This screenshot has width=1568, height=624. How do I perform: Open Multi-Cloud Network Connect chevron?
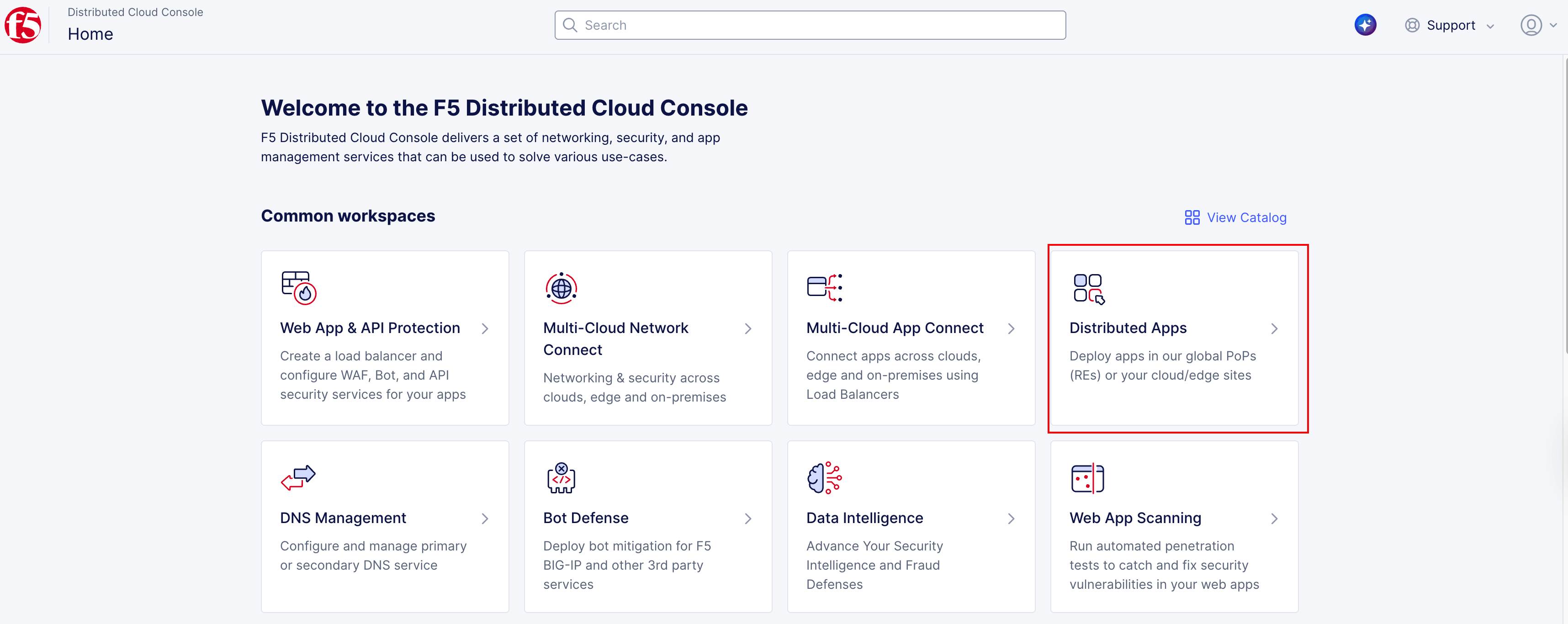coord(748,329)
